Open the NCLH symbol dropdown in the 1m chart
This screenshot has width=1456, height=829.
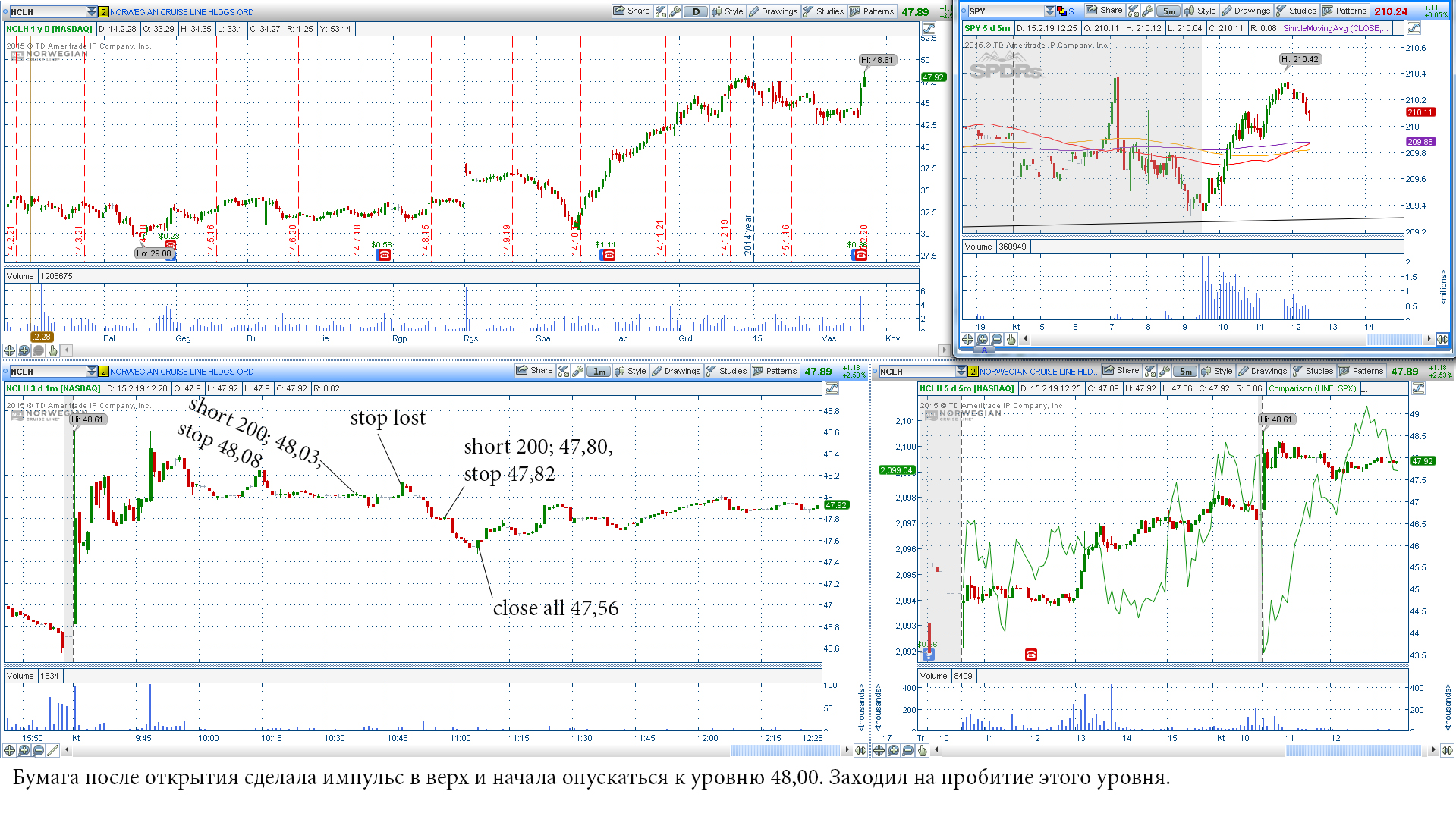[92, 371]
